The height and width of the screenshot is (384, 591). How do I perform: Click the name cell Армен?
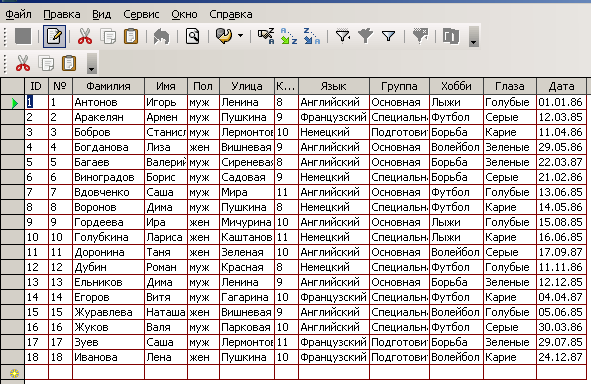[166, 117]
